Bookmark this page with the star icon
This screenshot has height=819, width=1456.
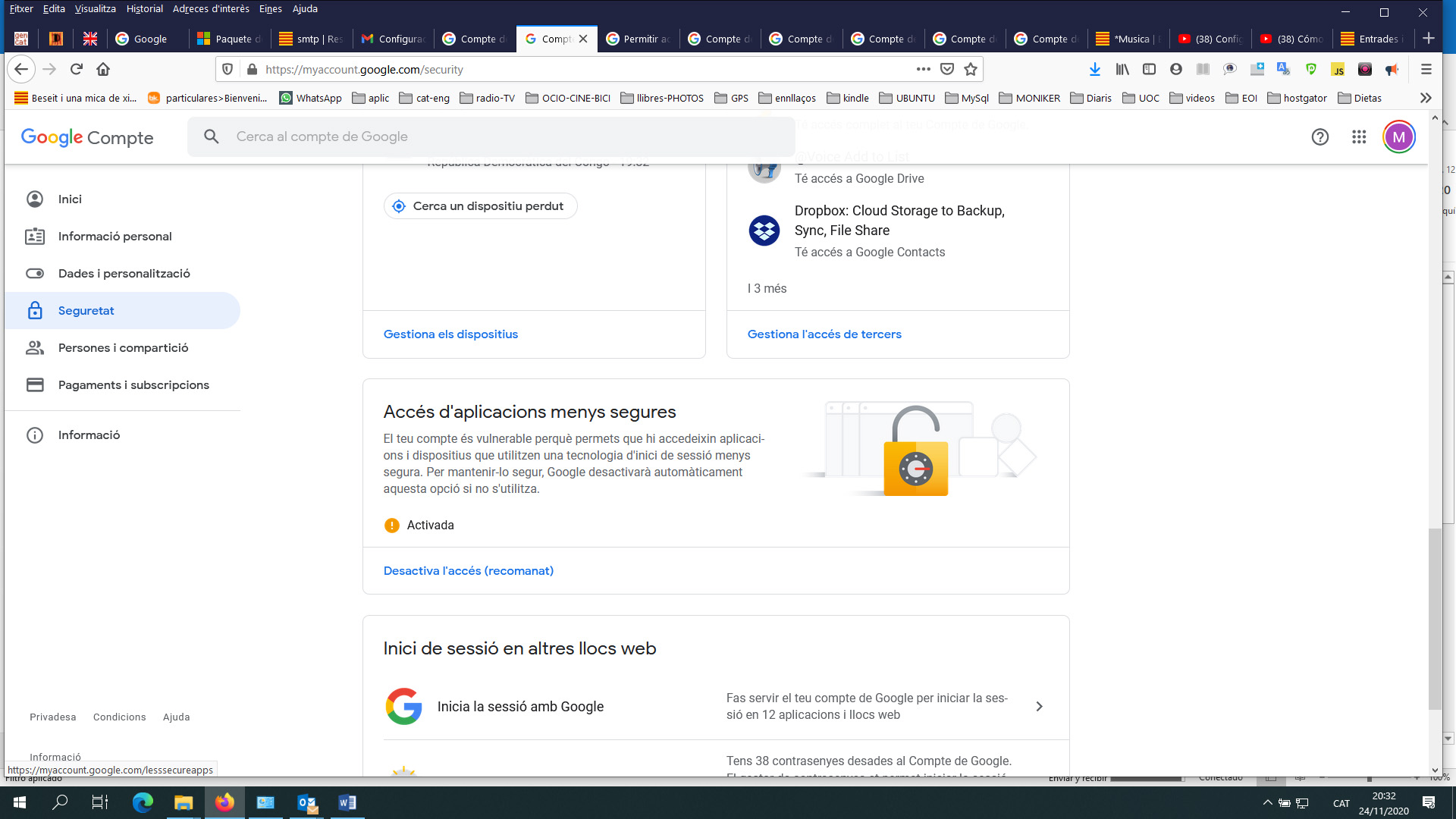click(970, 69)
